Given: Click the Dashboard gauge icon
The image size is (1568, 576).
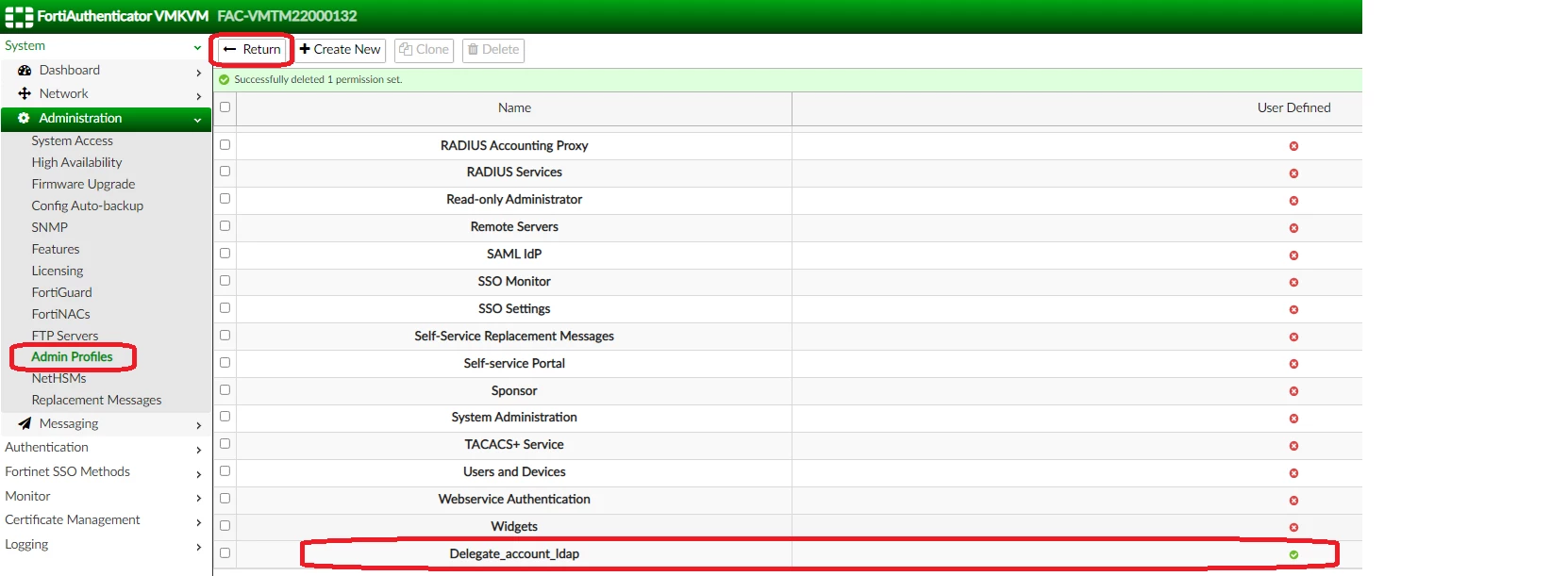Looking at the screenshot, I should point(25,71).
